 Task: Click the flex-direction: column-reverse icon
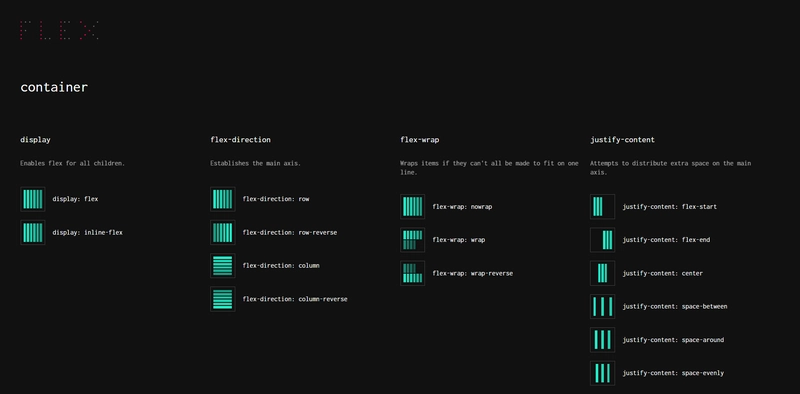point(222,299)
